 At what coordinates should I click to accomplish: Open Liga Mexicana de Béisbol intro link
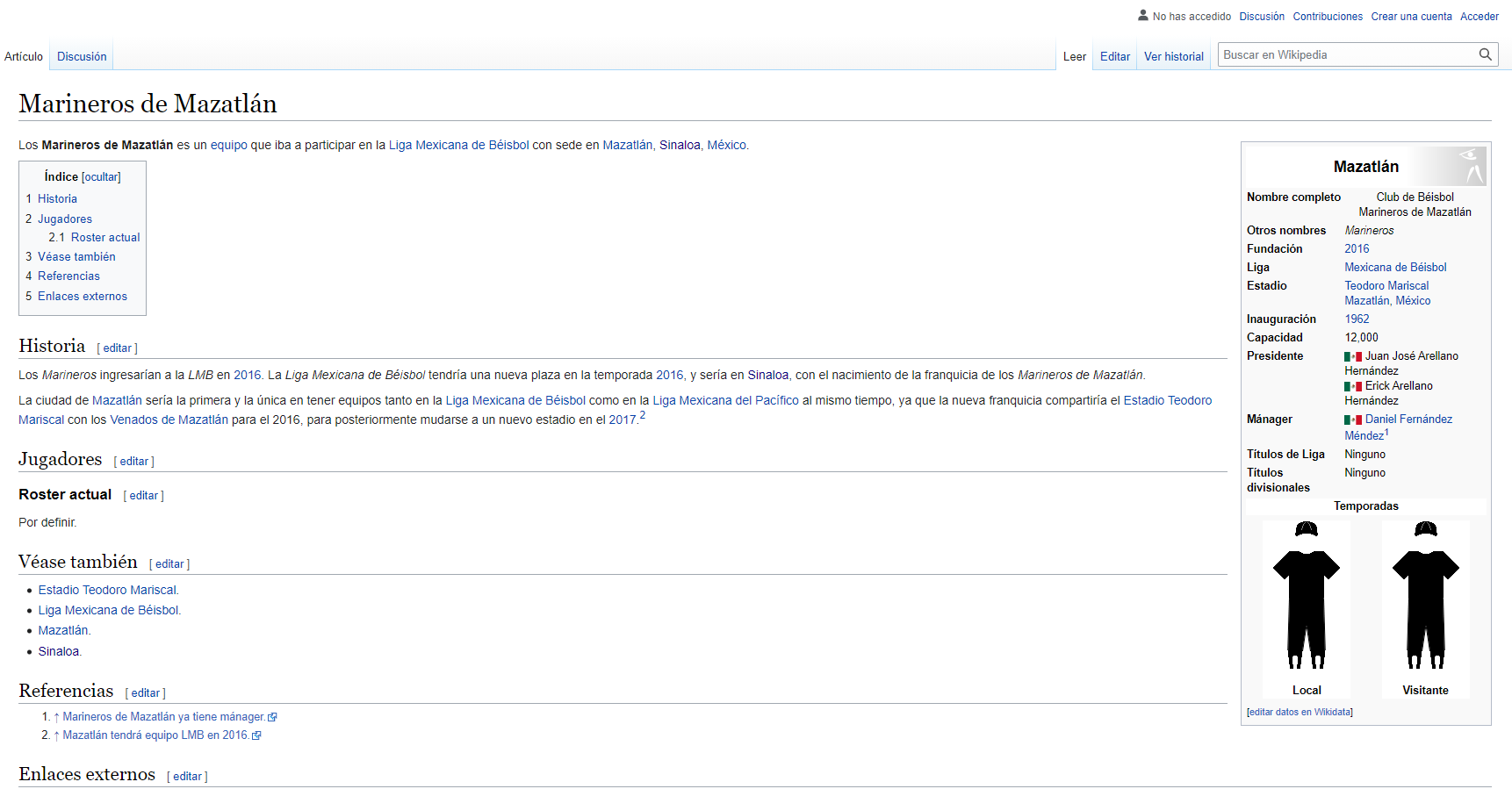[459, 146]
